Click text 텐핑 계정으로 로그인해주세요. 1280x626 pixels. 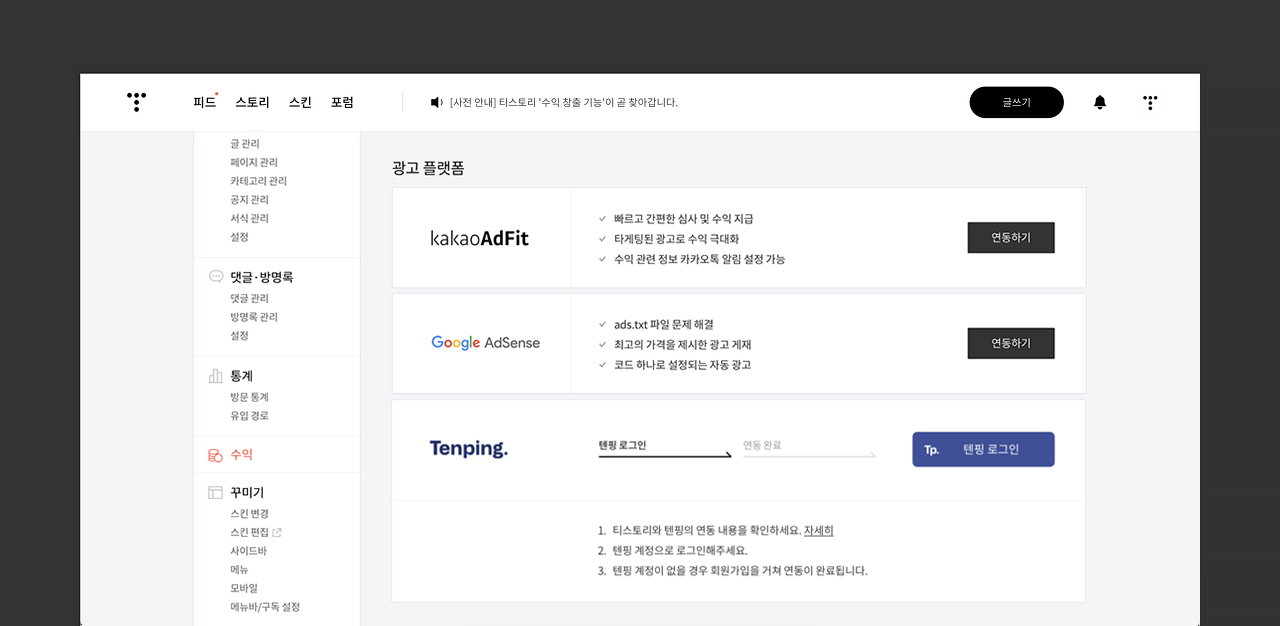[x=680, y=551]
